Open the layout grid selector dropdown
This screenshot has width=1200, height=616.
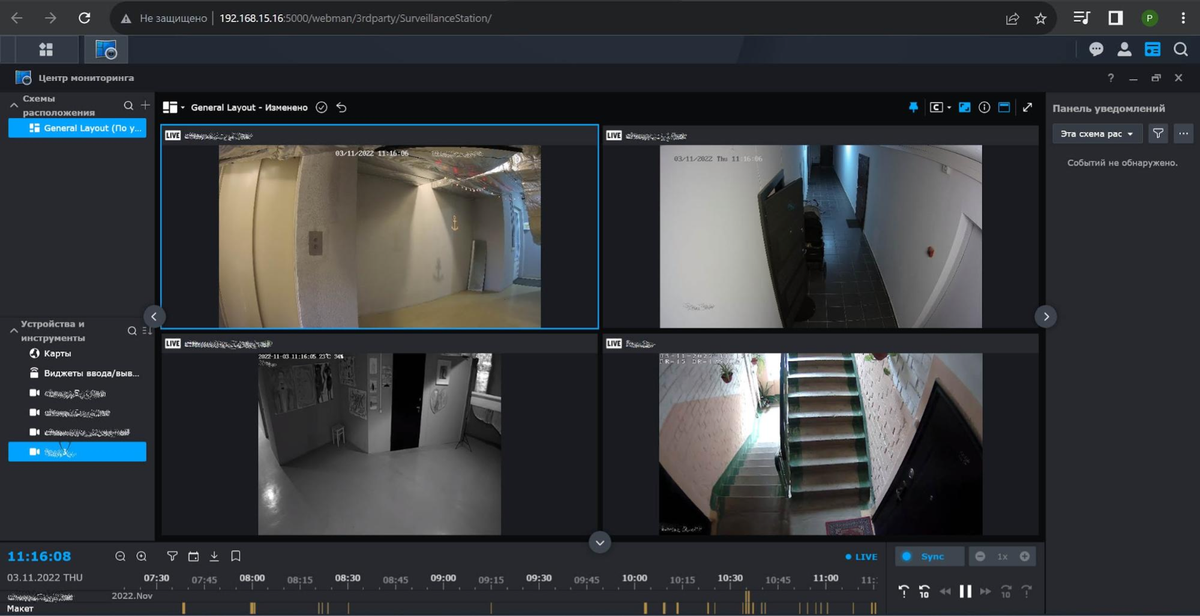tap(174, 107)
